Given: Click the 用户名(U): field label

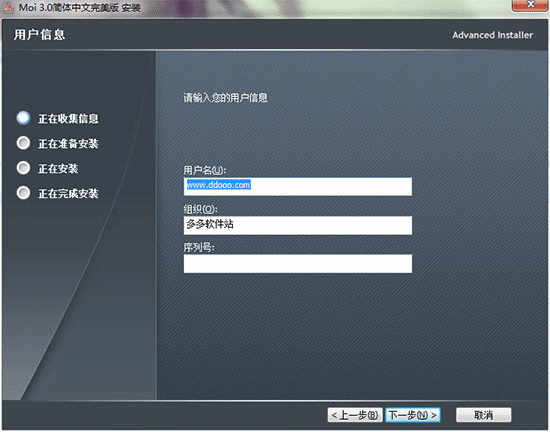Looking at the screenshot, I should pos(205,170).
